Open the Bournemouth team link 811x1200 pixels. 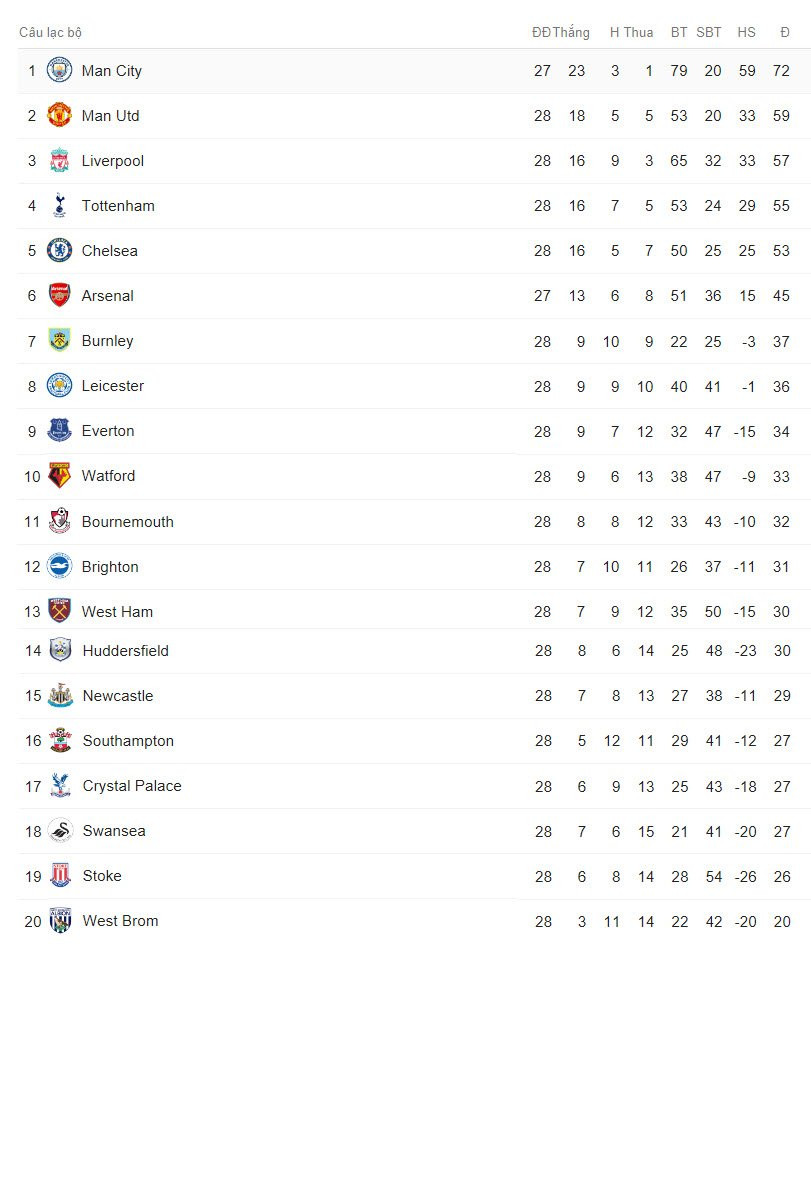(128, 522)
